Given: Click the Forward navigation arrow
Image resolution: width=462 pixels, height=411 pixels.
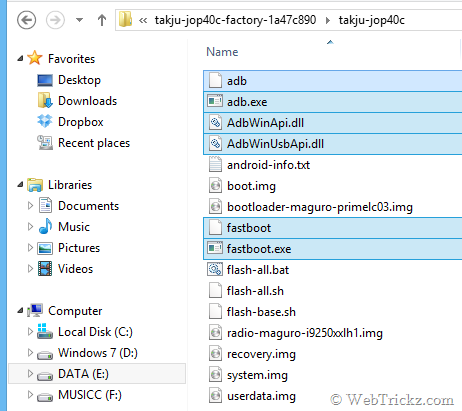Looking at the screenshot, I should click(x=55, y=20).
